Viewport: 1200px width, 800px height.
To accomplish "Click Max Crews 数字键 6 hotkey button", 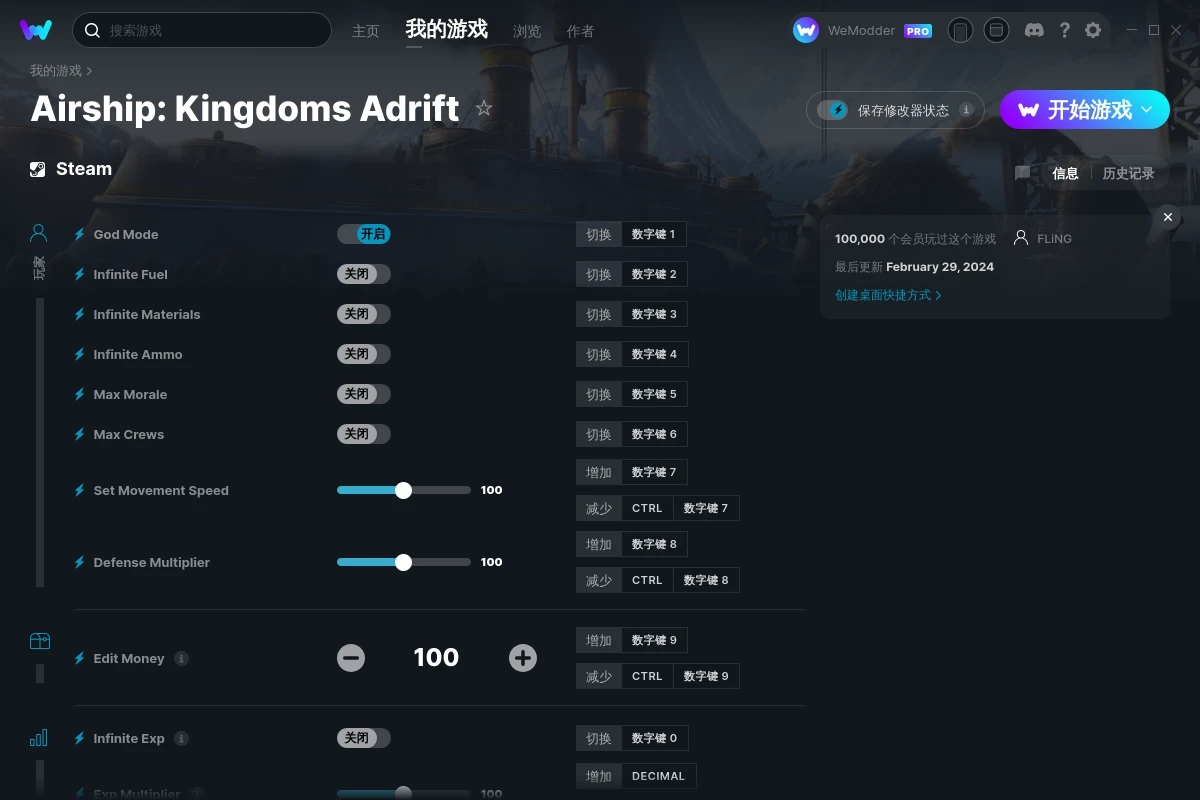I will 654,434.
